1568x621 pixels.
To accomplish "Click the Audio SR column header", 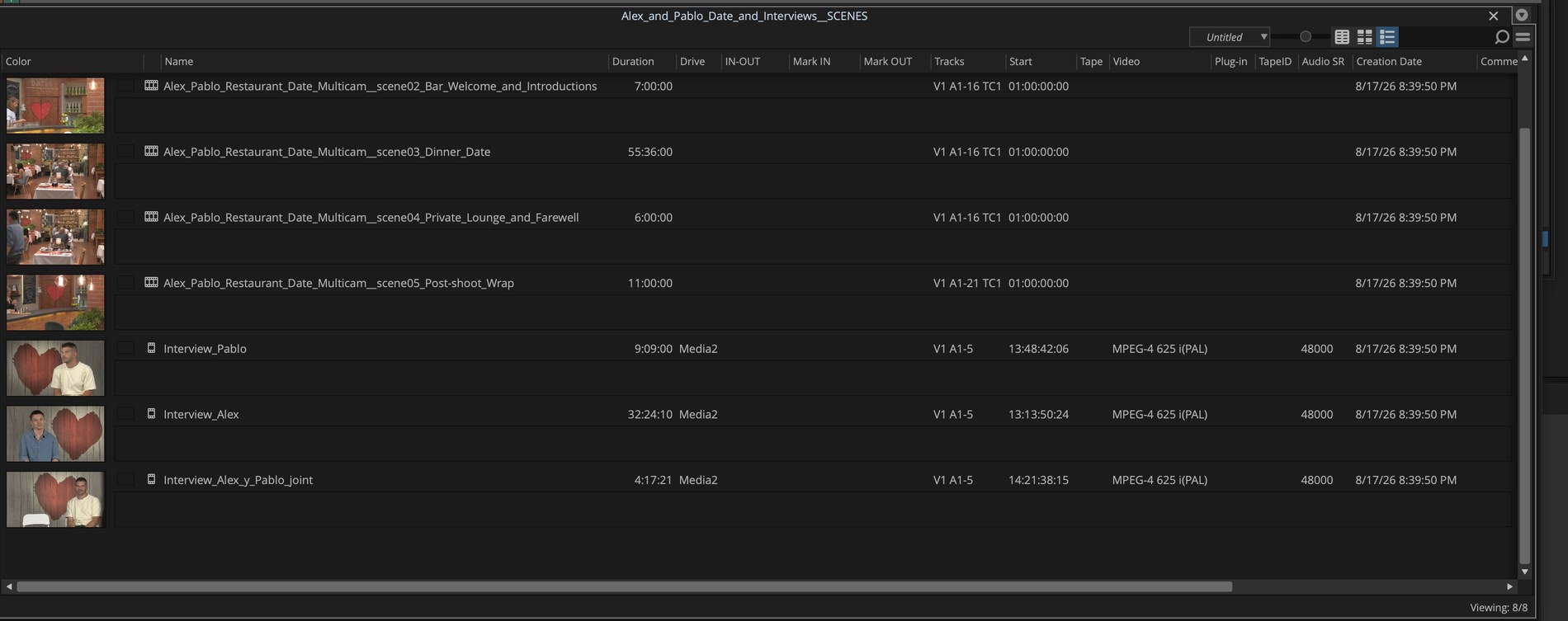I will pos(1323,62).
